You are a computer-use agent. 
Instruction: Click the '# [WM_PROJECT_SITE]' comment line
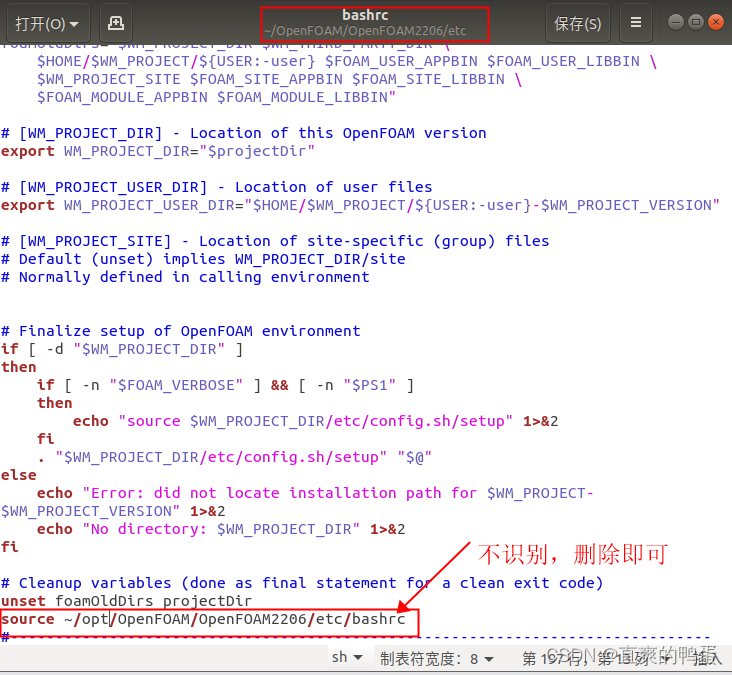[275, 241]
